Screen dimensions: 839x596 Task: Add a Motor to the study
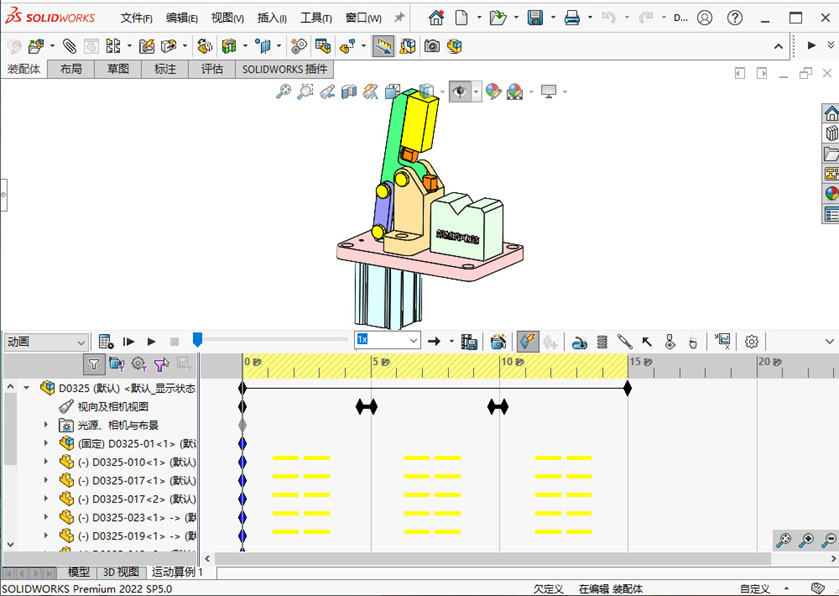pyautogui.click(x=580, y=341)
